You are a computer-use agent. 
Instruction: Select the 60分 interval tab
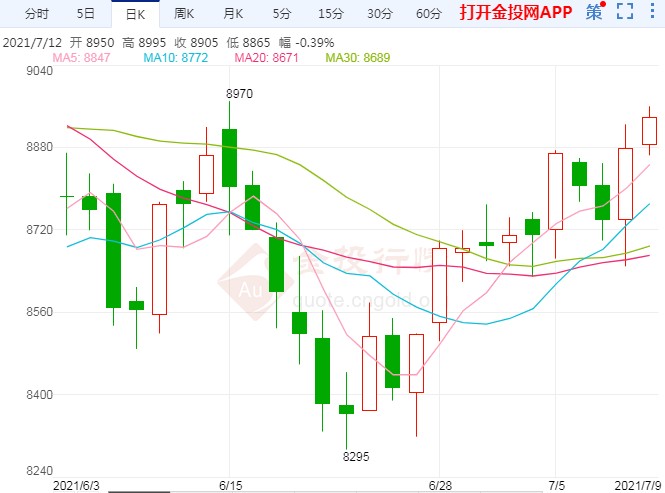coord(428,14)
